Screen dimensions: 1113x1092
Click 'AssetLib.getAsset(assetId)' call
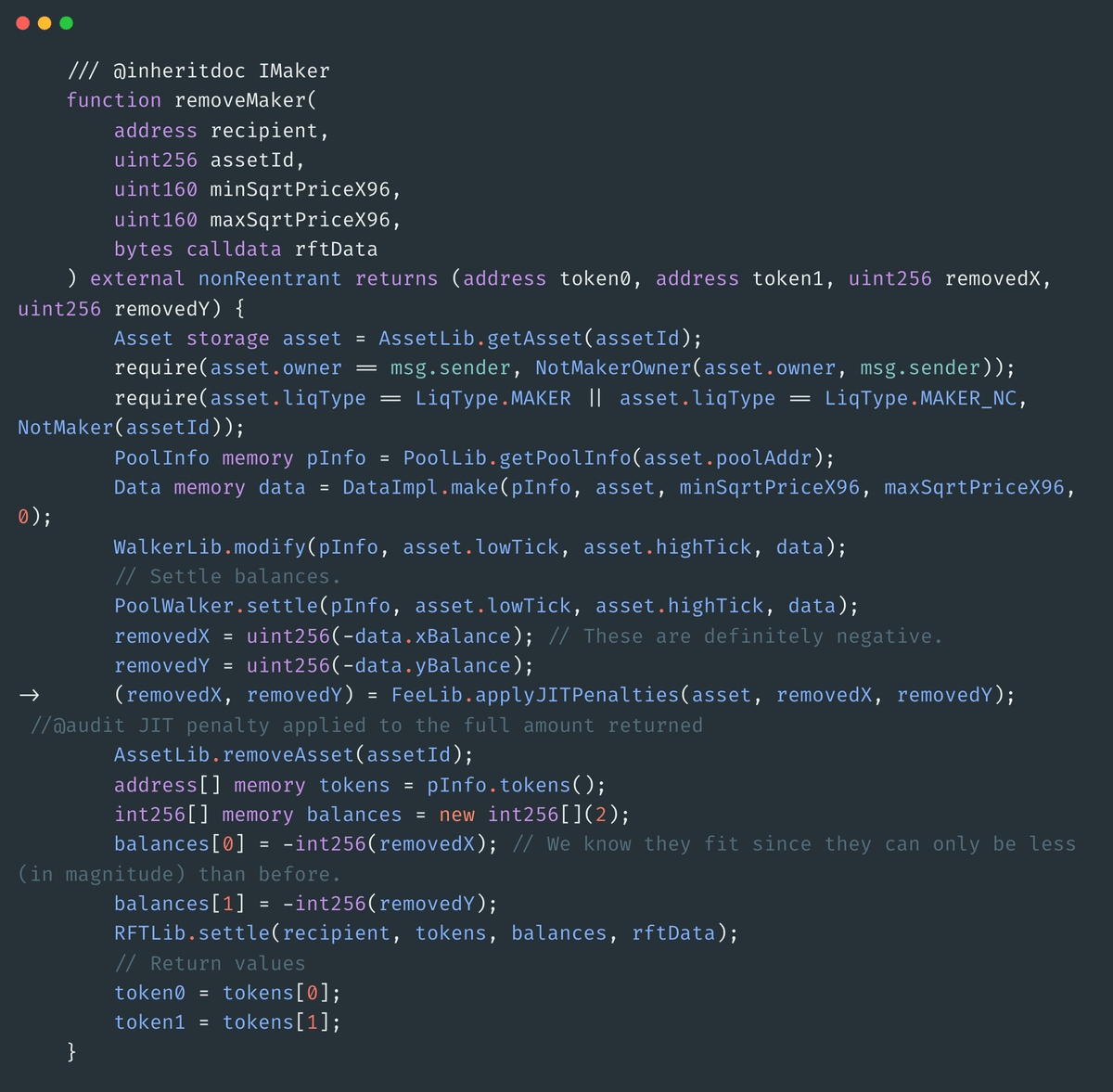tap(534, 339)
